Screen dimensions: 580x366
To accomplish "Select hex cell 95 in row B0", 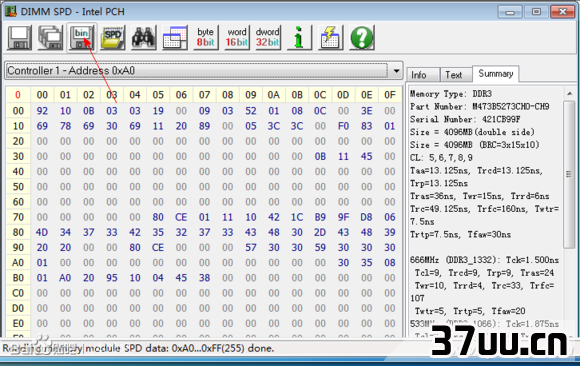I will (x=112, y=278).
